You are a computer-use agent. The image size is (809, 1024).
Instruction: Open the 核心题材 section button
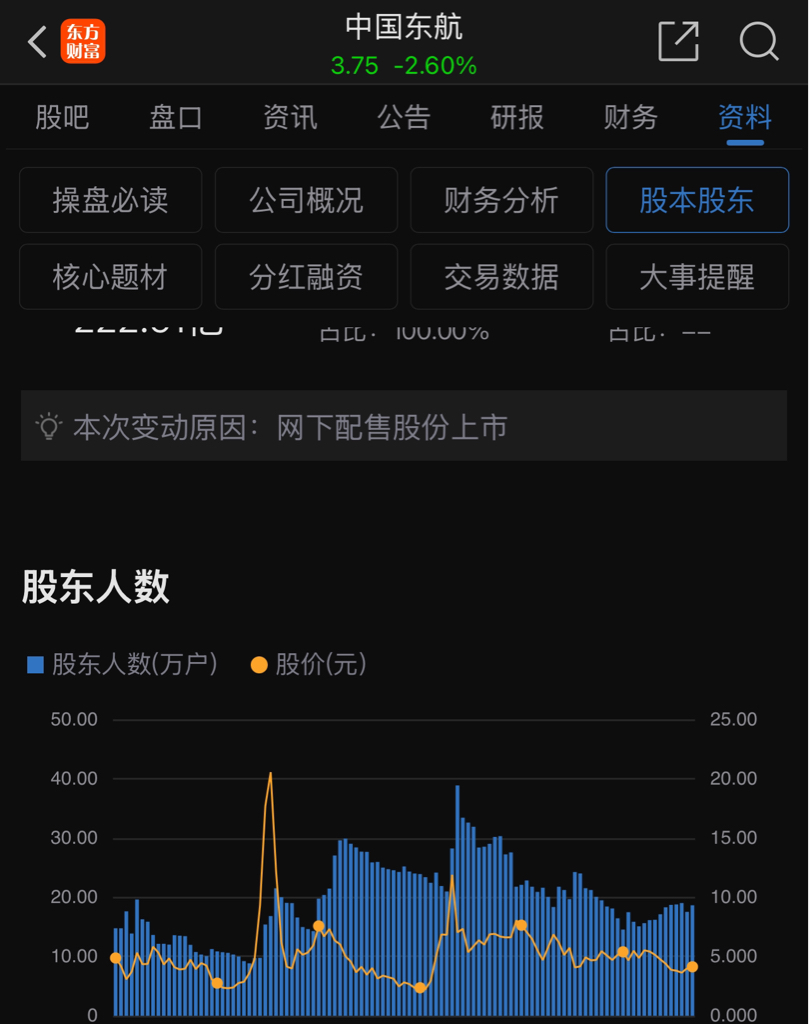(110, 277)
